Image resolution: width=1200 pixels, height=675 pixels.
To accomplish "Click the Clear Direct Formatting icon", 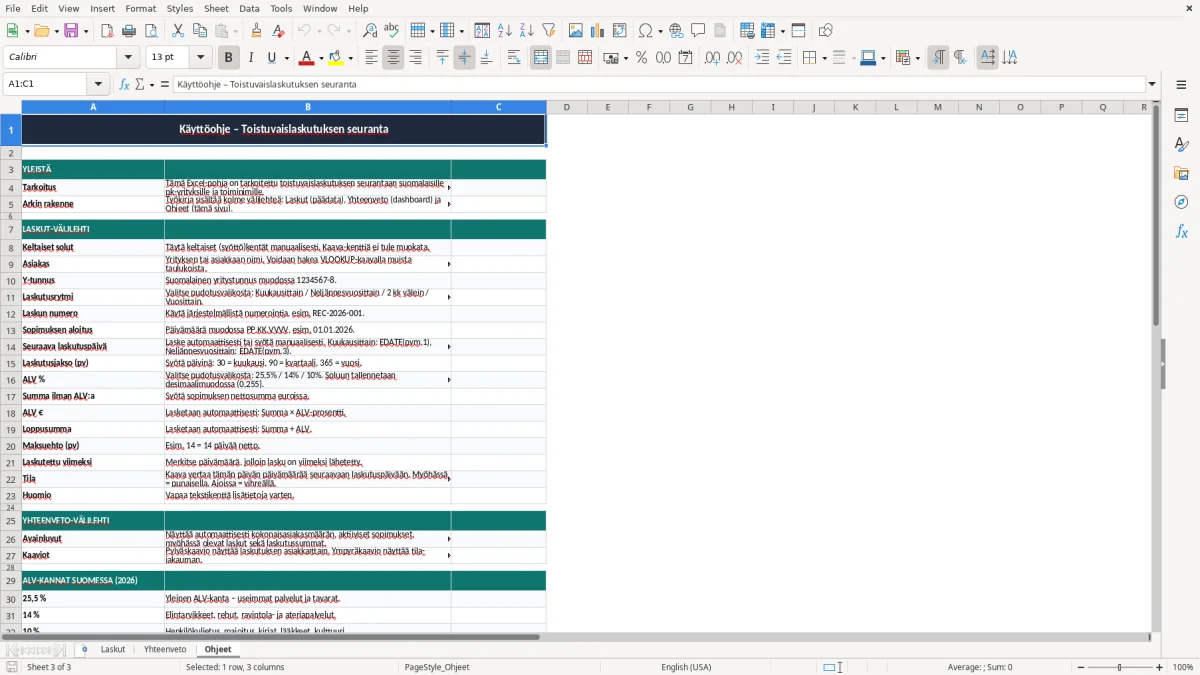I will (x=279, y=31).
